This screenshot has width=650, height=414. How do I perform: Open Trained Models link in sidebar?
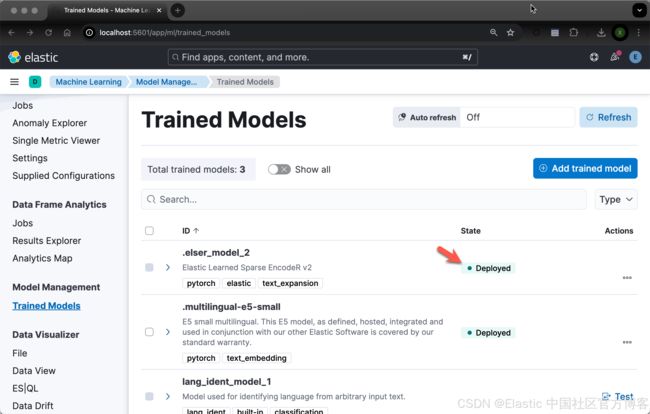(x=46, y=306)
